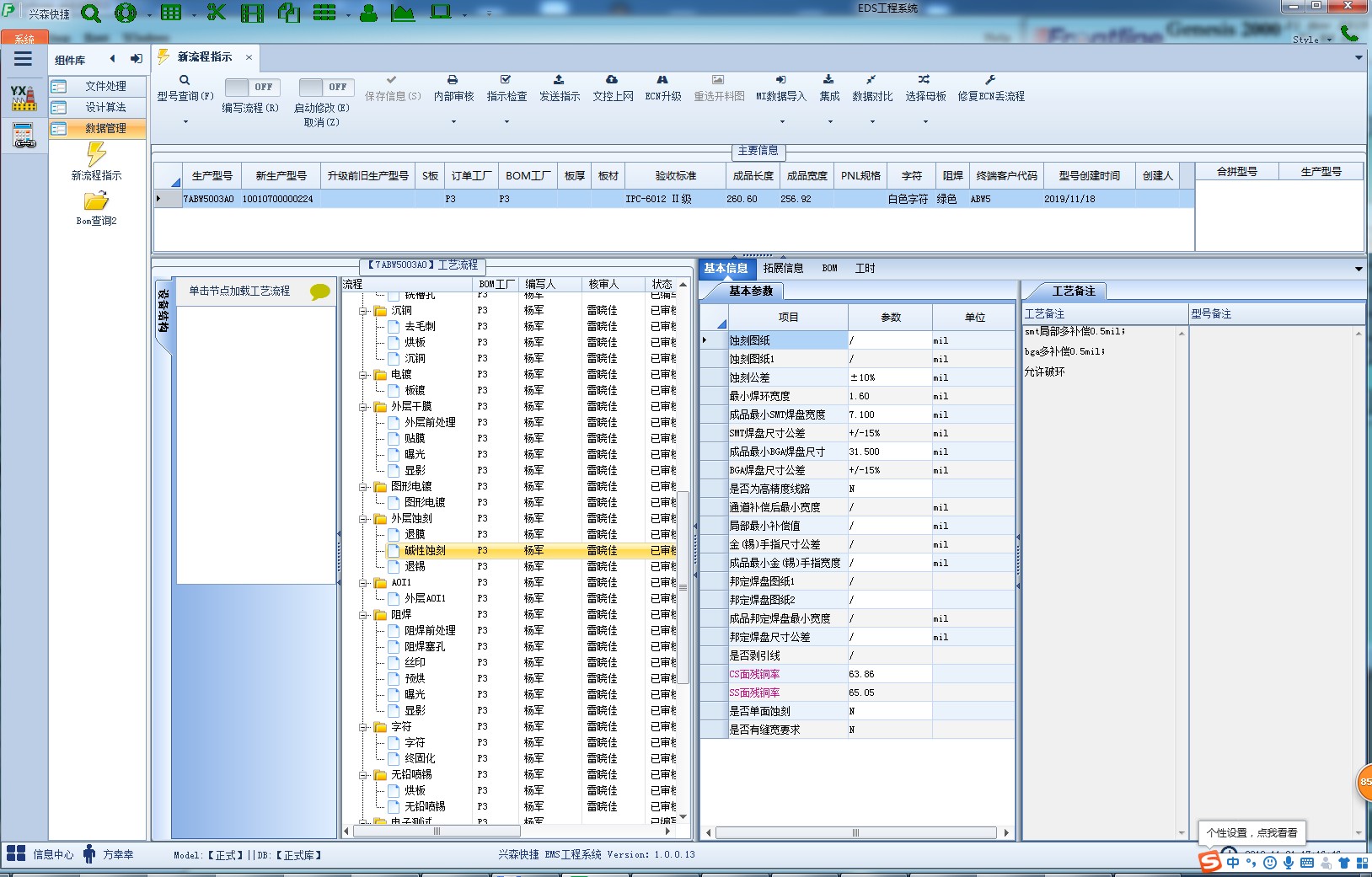Select the 外层AOI1 tree node
Screen dimensions: 1372x877
(425, 598)
